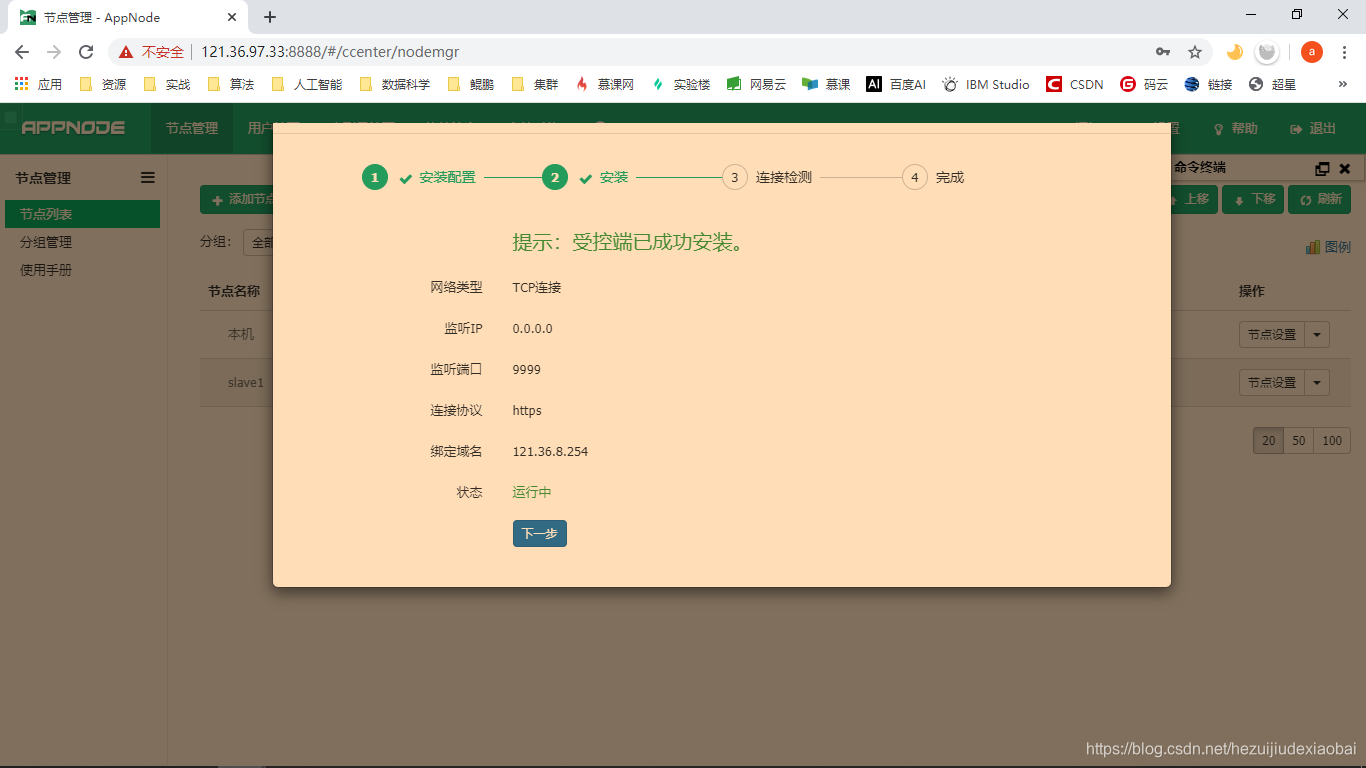
Task: Click the 下一步 next step button
Action: coord(540,534)
